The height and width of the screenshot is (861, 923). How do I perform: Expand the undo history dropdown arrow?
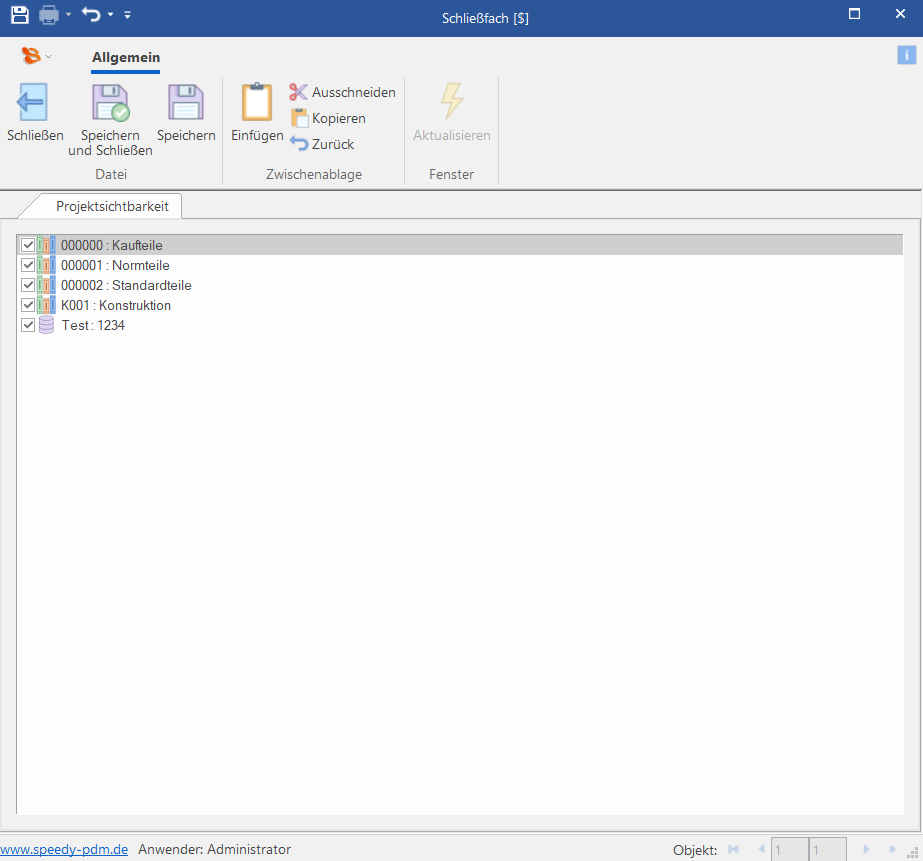coord(110,16)
